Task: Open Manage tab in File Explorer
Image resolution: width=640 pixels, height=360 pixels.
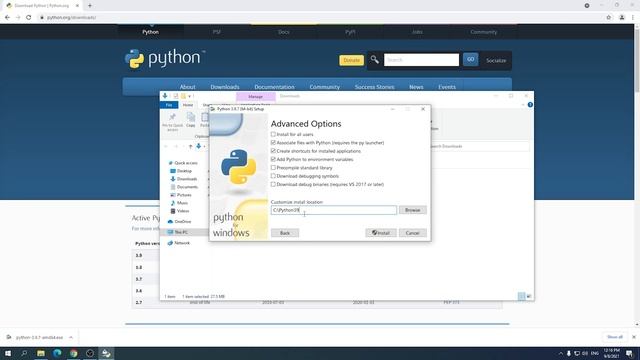Action: point(256,97)
